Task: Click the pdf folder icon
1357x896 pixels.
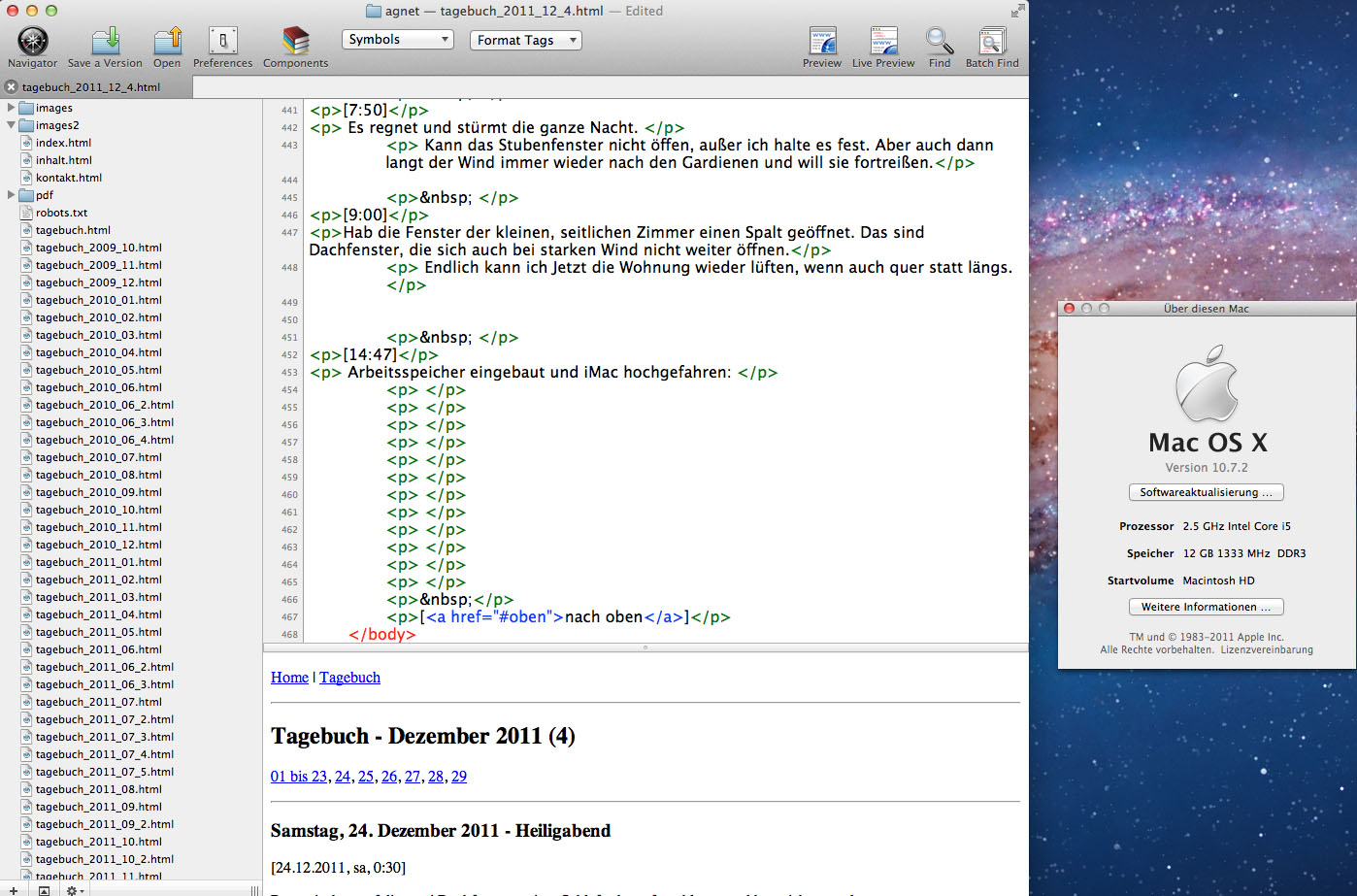Action: tap(27, 195)
